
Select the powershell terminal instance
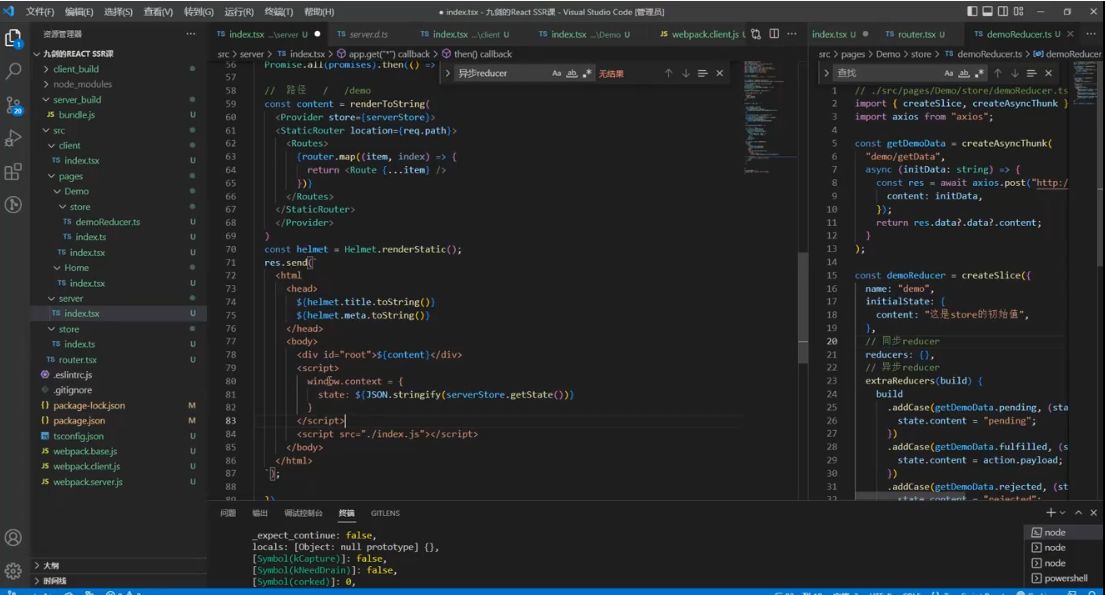pos(1065,578)
